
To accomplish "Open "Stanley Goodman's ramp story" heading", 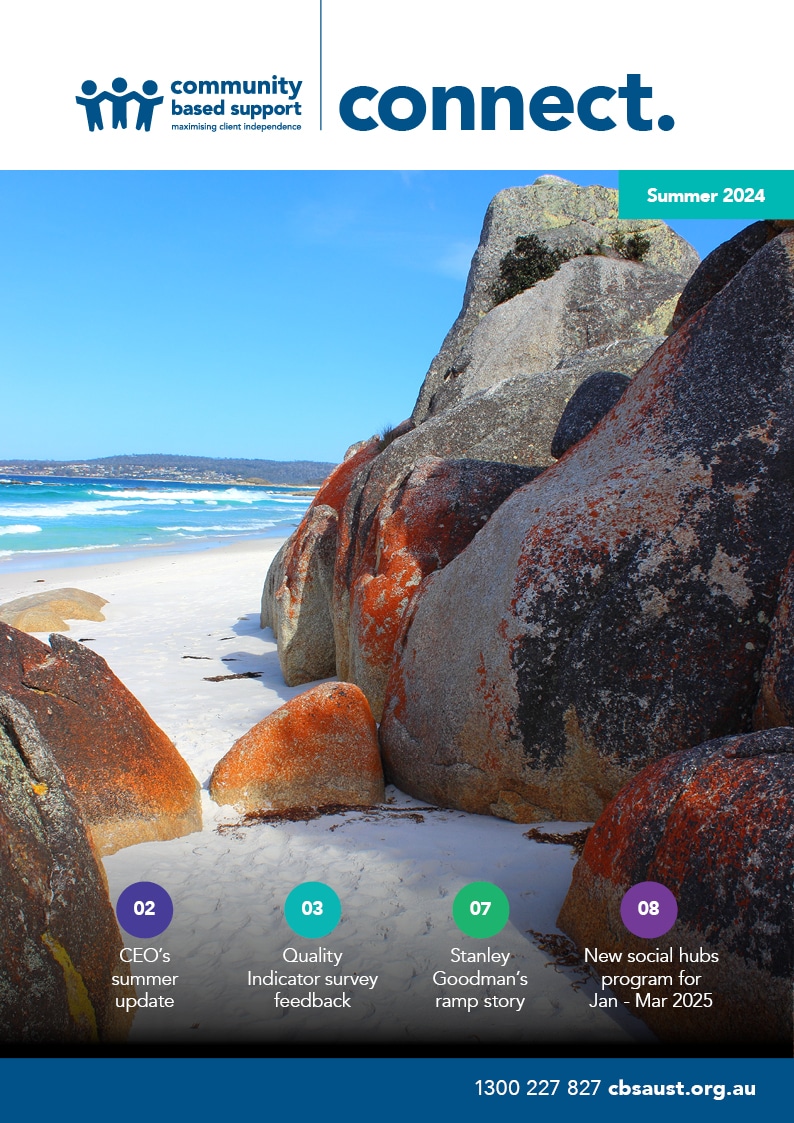I will click(x=480, y=978).
